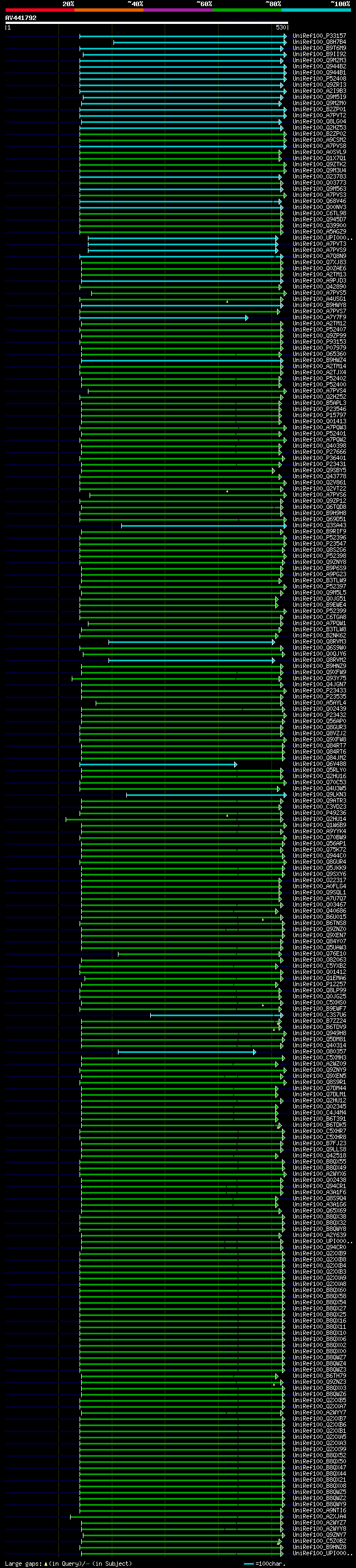Click label UniRef100_O42890

coord(319,286)
